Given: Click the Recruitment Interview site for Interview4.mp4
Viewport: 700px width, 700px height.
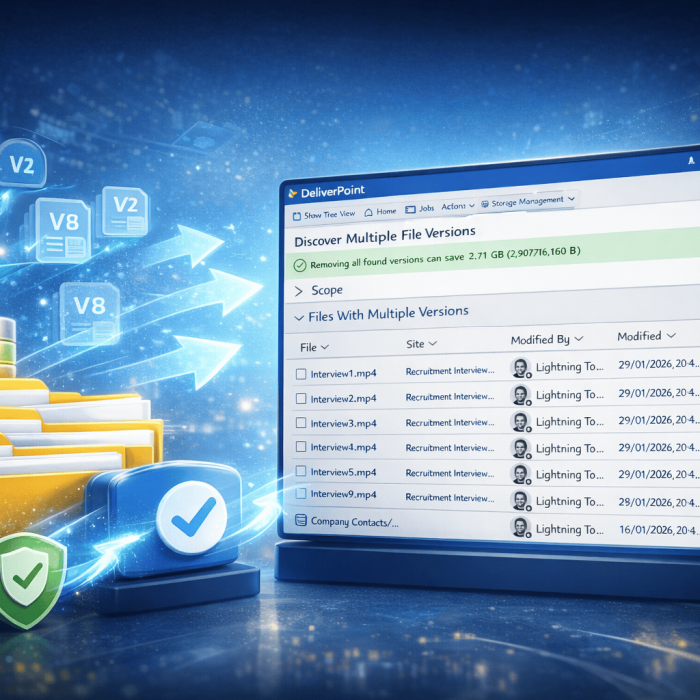Looking at the screenshot, I should click(450, 448).
